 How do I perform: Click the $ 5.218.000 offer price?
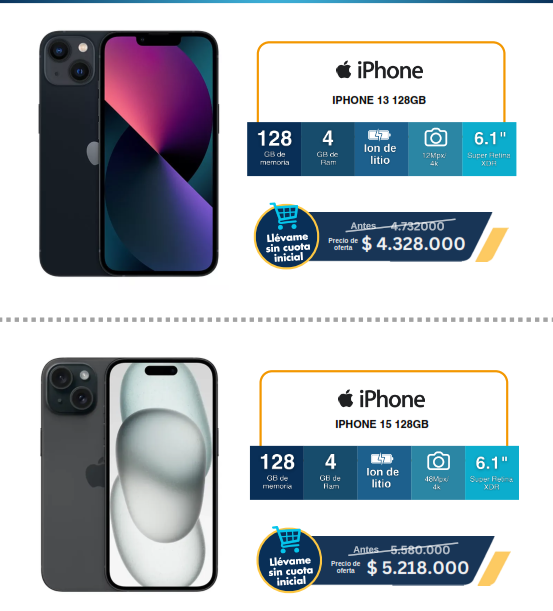coord(417,568)
